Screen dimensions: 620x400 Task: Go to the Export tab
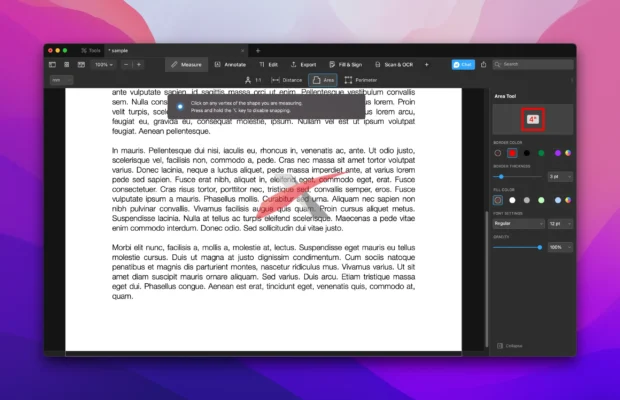[x=304, y=64]
